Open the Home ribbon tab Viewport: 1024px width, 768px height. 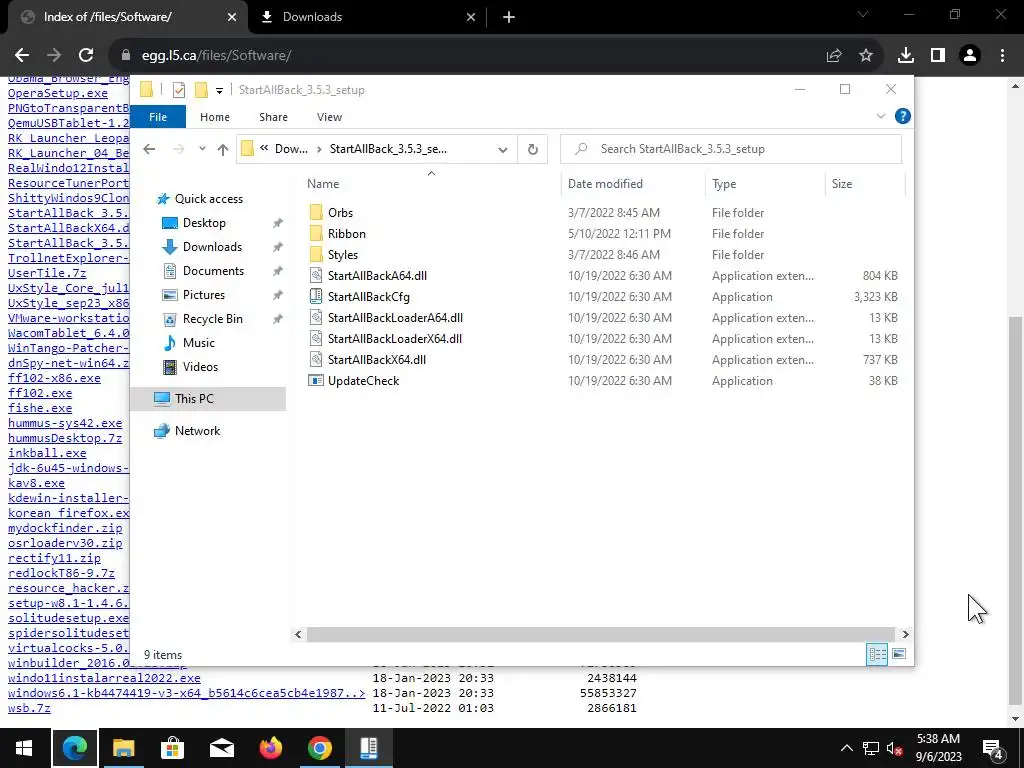coord(215,117)
